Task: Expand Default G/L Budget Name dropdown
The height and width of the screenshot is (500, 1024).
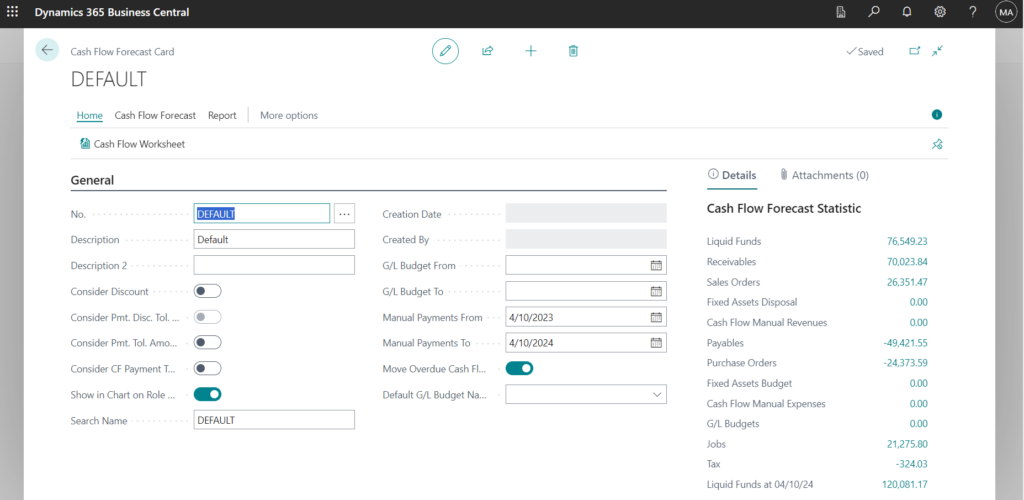Action: click(x=657, y=395)
